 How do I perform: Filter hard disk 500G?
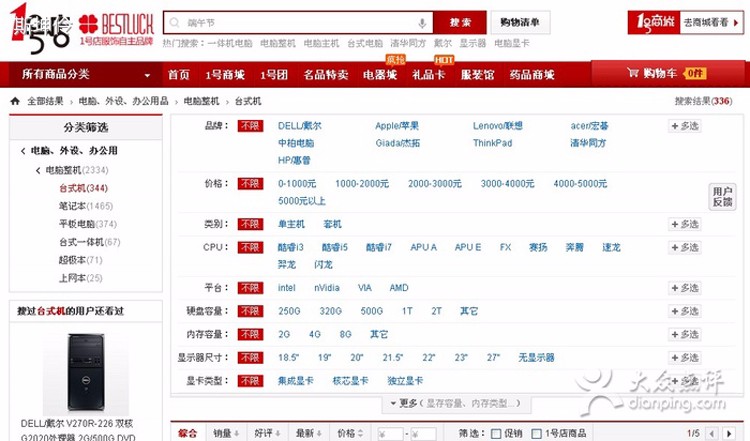click(372, 311)
